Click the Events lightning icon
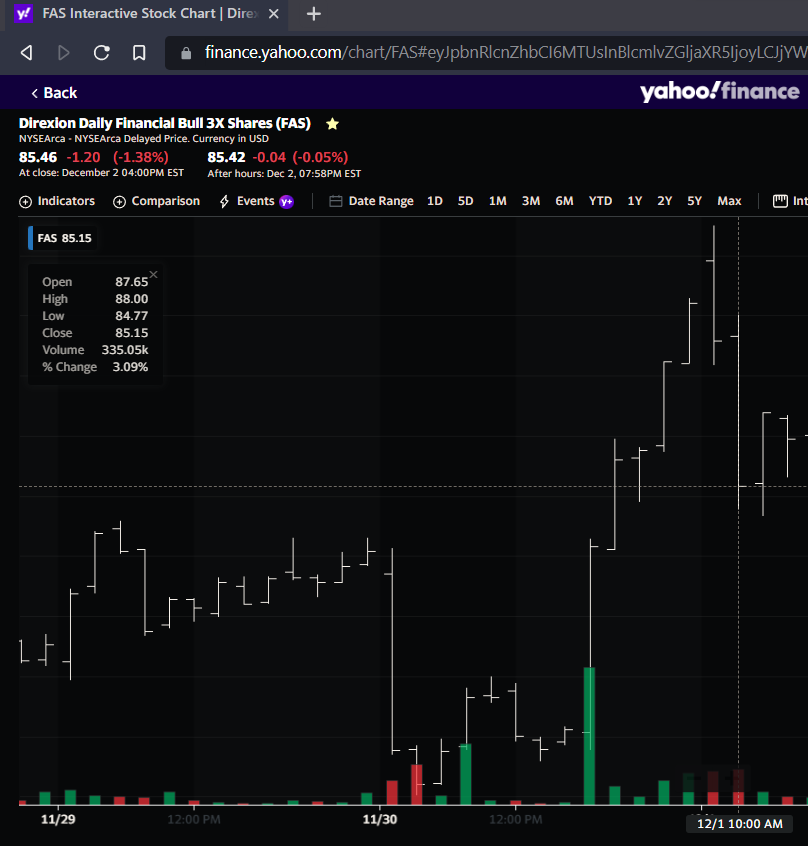Viewport: 808px width, 846px height. [x=224, y=201]
